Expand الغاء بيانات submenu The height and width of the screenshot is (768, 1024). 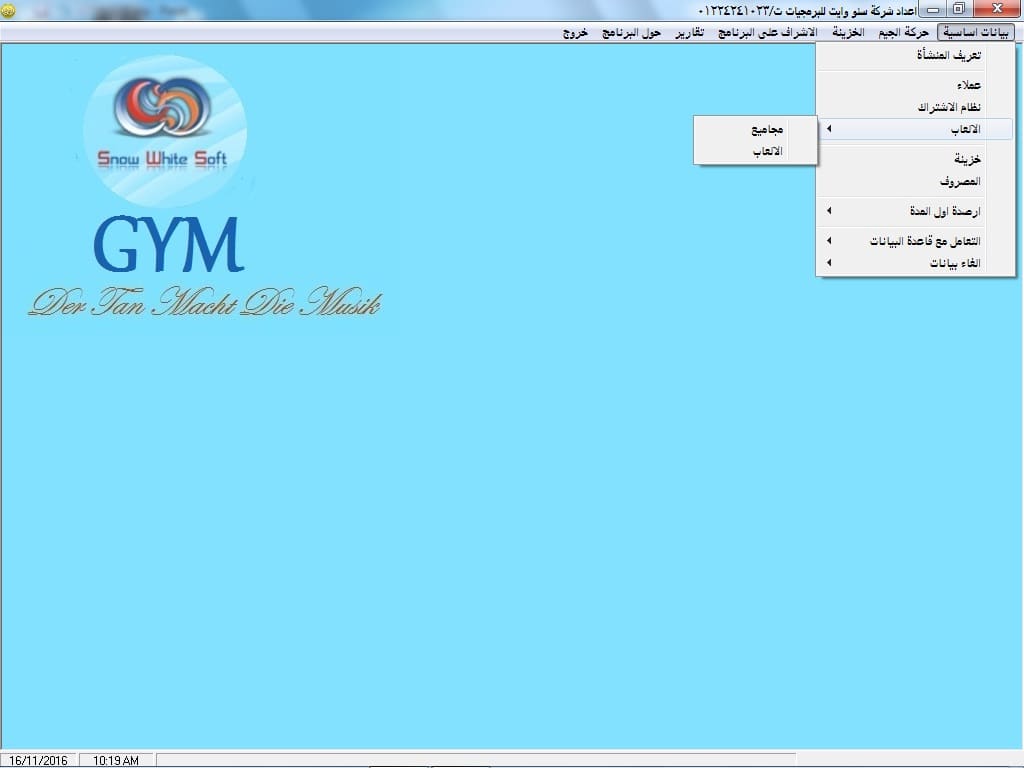tap(916, 263)
